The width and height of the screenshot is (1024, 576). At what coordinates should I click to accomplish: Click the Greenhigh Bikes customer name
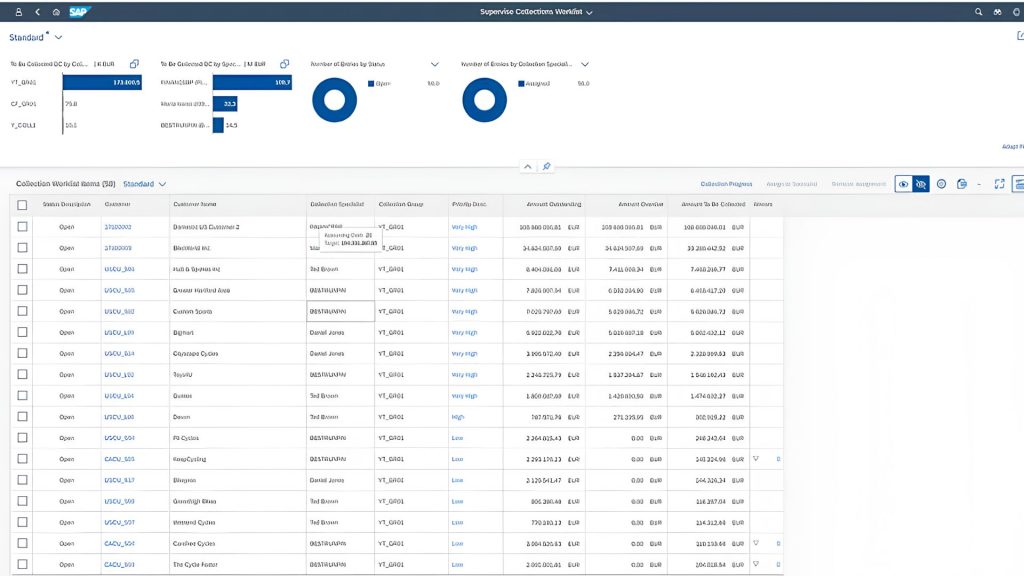(x=195, y=502)
